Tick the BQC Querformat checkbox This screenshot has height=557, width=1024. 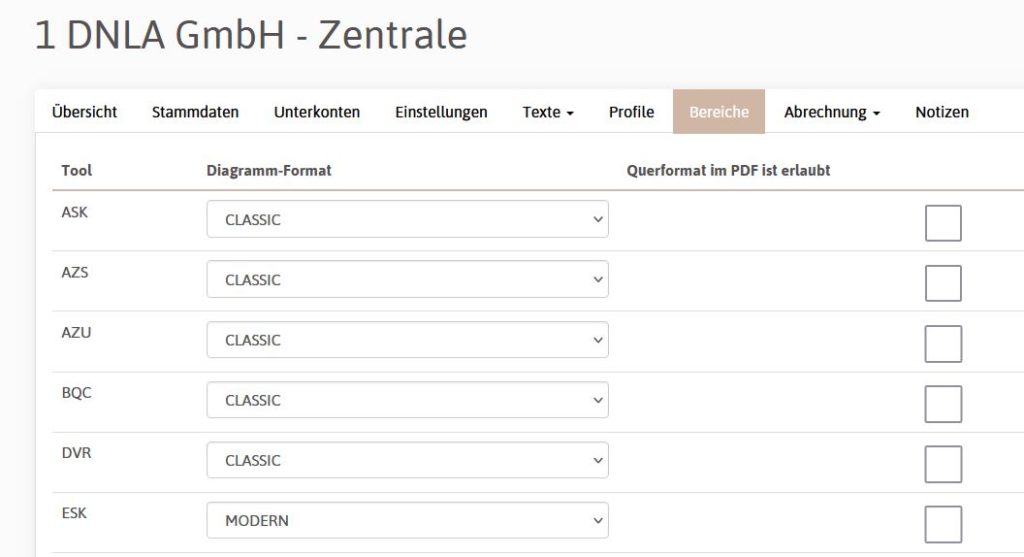943,404
